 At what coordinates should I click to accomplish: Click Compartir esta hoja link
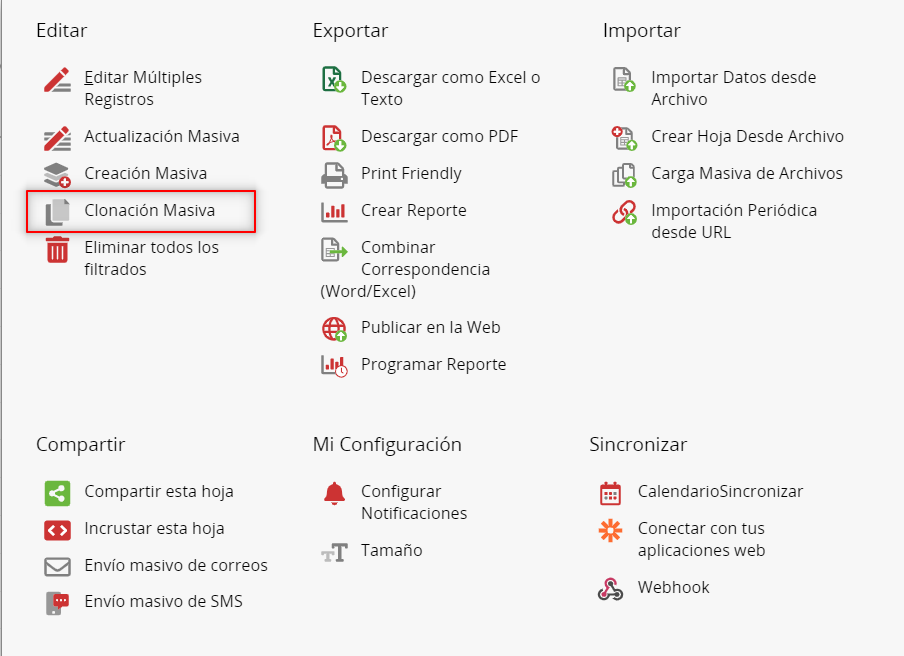[158, 492]
